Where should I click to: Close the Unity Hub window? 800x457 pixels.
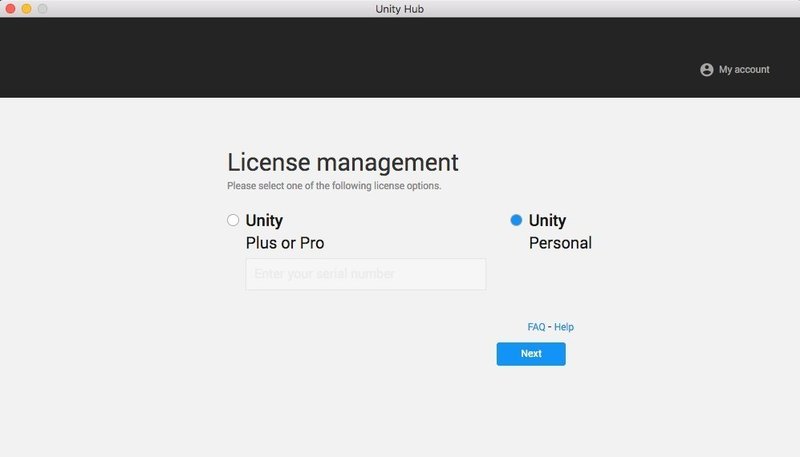(10, 9)
